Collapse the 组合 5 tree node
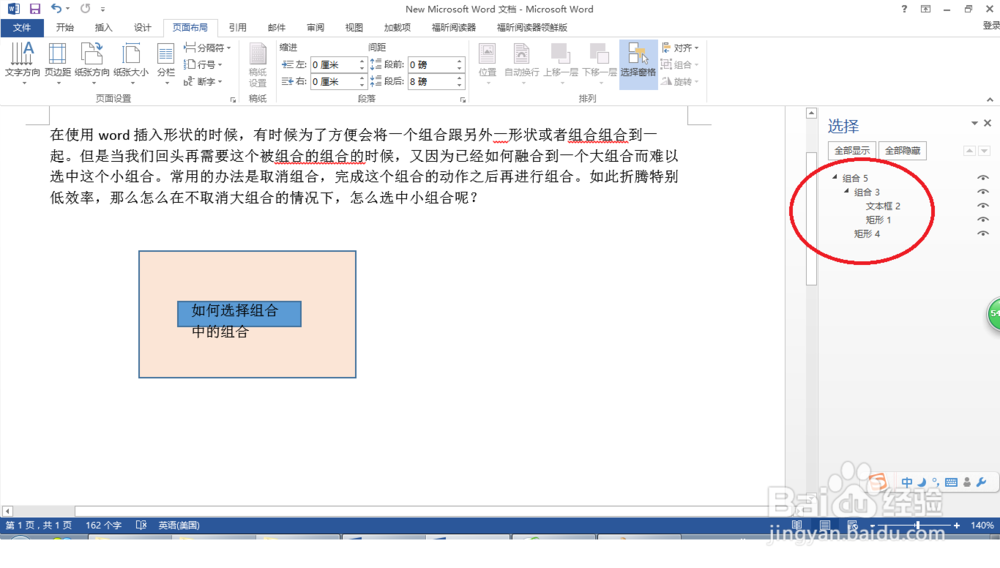This screenshot has height=568, width=1000. [x=835, y=177]
